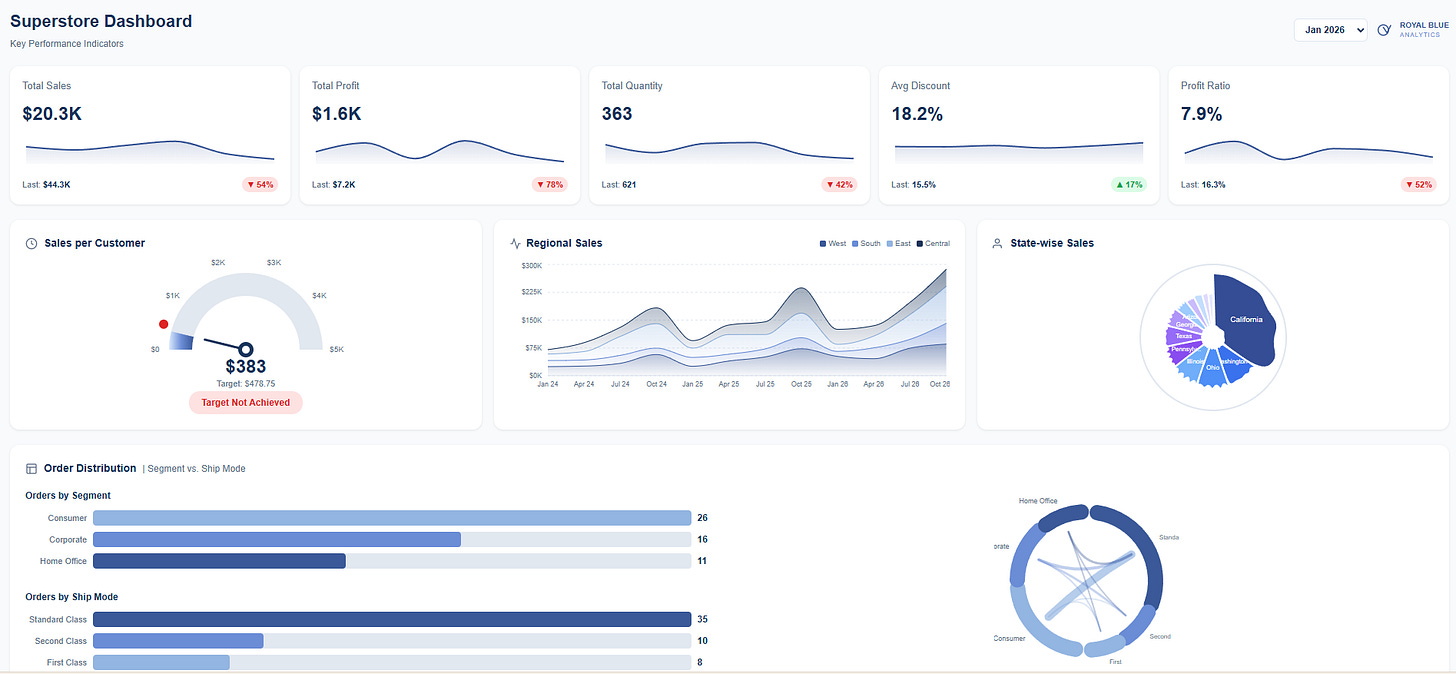Viewport: 1456px width, 674px height.
Task: Click the gauge needle pivot circle
Action: pos(245,349)
